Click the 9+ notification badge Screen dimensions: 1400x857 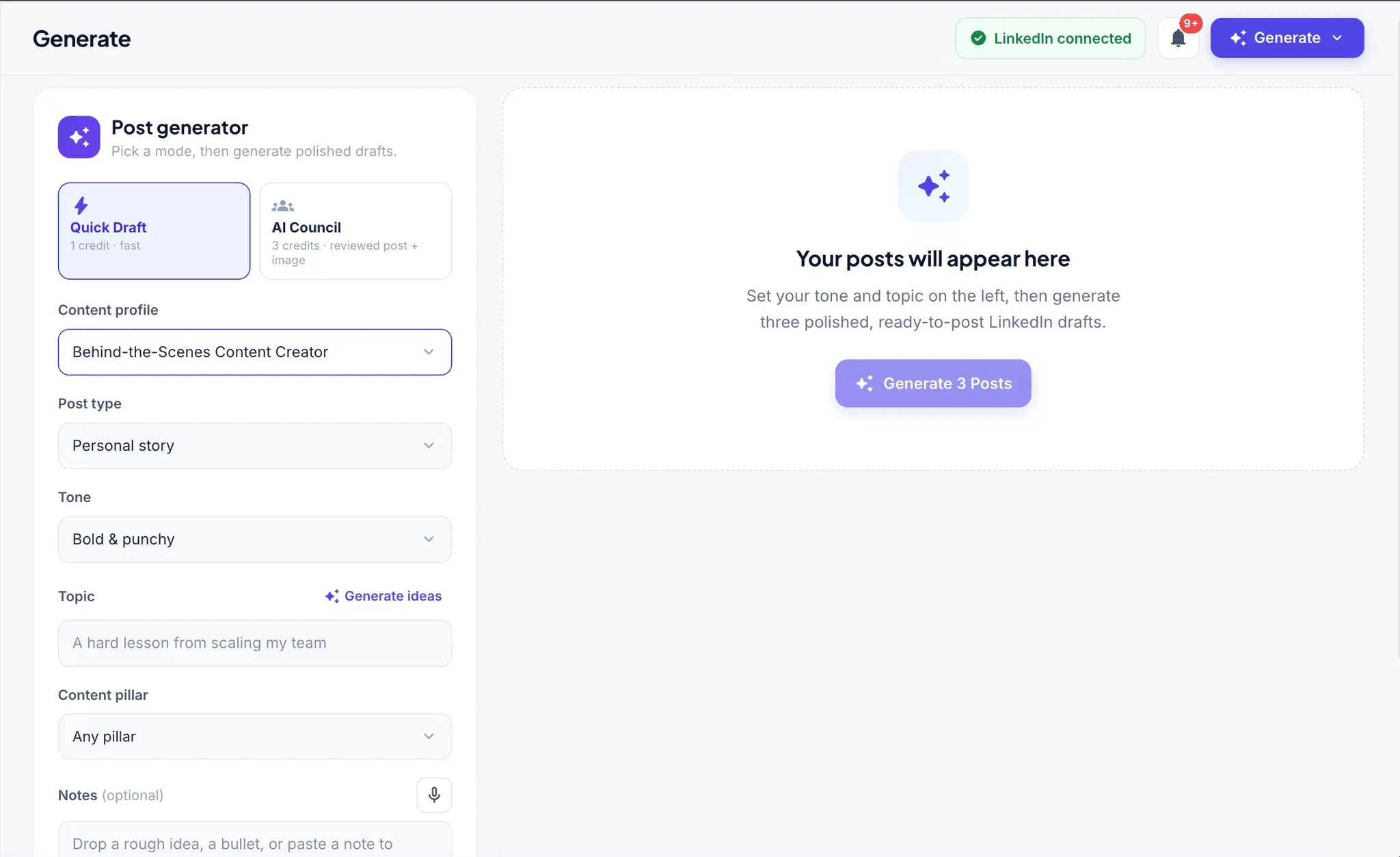[x=1191, y=23]
